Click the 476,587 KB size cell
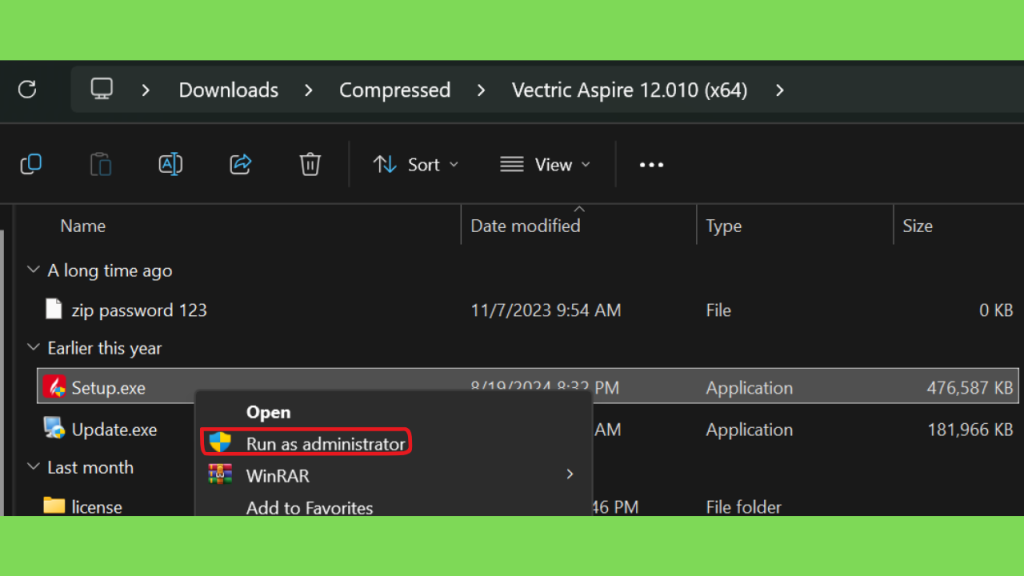This screenshot has width=1024, height=576. pos(970,388)
